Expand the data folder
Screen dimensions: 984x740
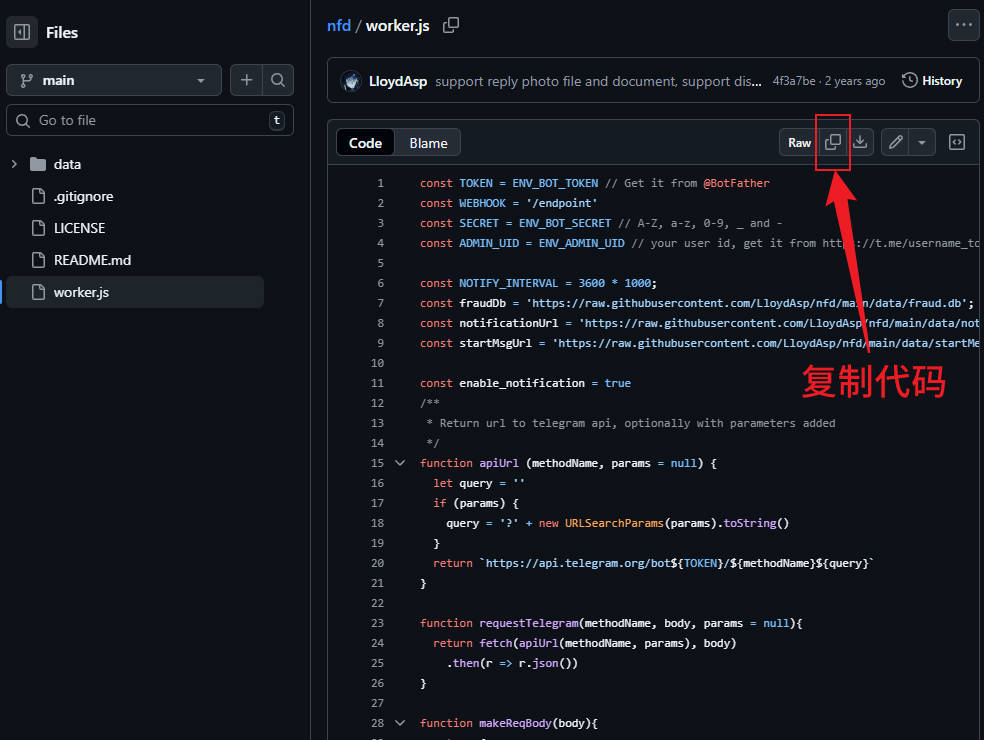click(x=14, y=164)
